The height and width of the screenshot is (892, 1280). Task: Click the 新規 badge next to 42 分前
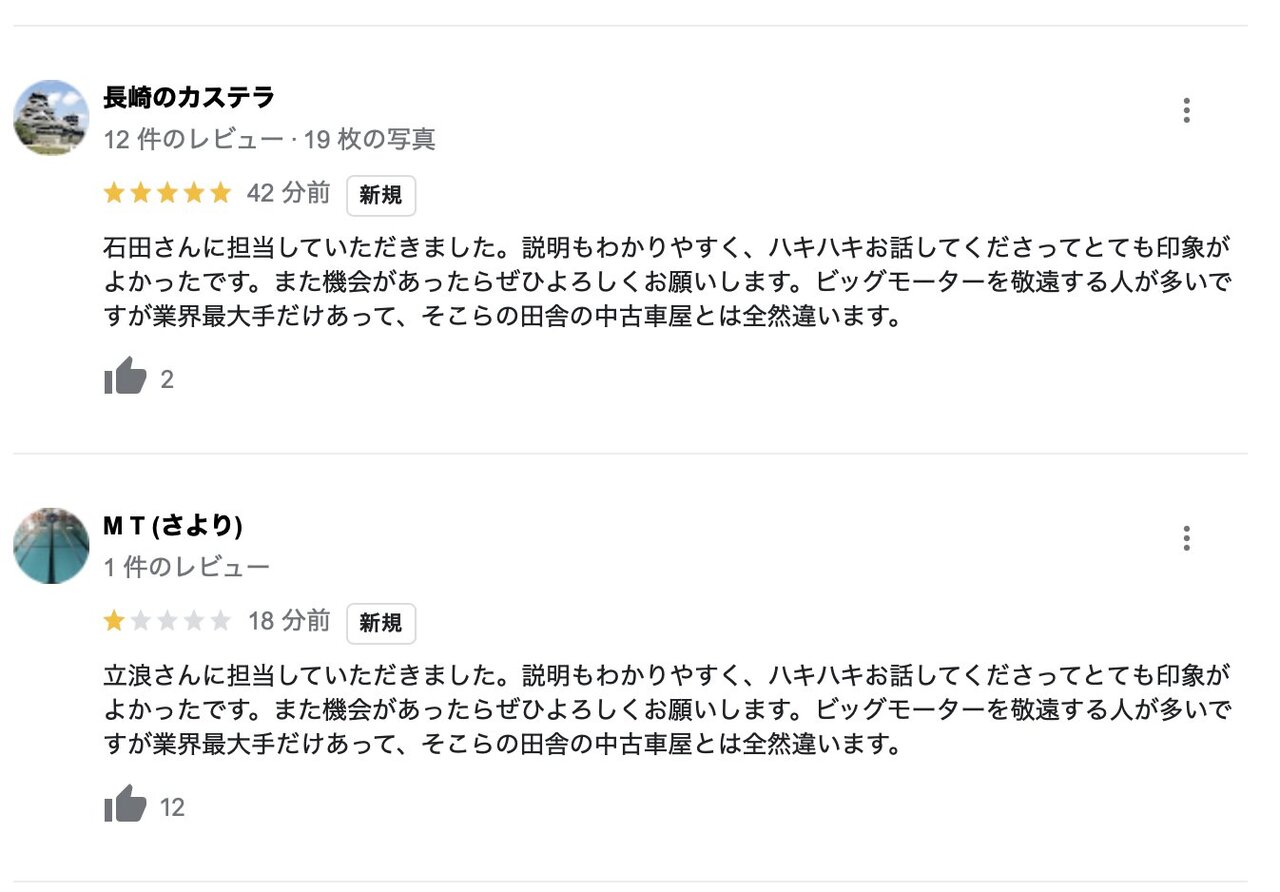[381, 196]
